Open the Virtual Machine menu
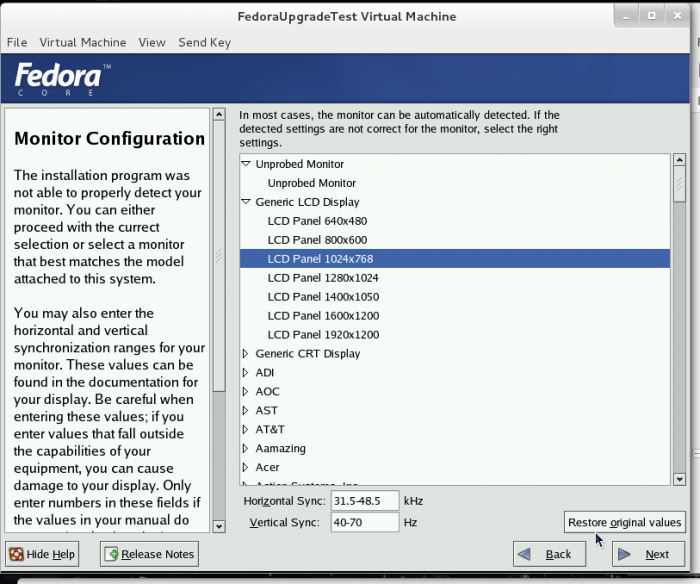The image size is (700, 584). 83,43
